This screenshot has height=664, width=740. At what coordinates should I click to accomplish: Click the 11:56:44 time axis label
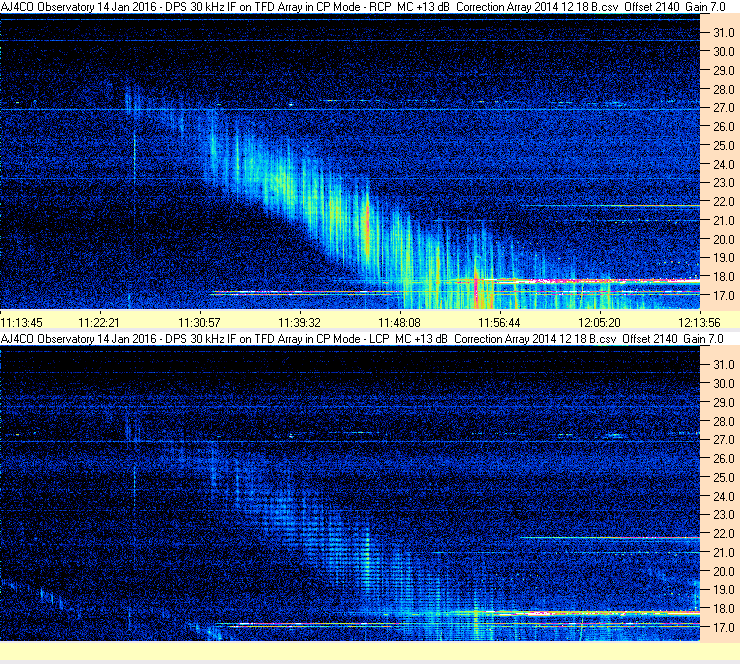pyautogui.click(x=499, y=322)
